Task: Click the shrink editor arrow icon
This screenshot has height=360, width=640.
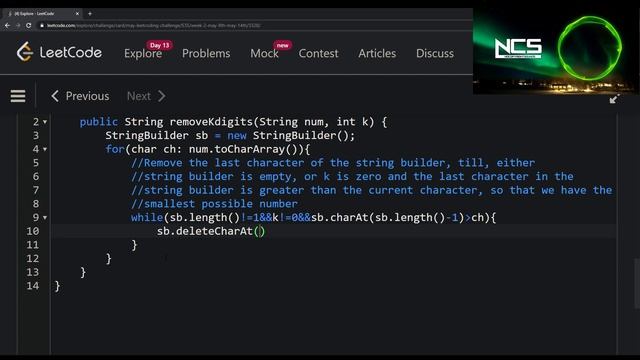Action: pyautogui.click(x=614, y=99)
